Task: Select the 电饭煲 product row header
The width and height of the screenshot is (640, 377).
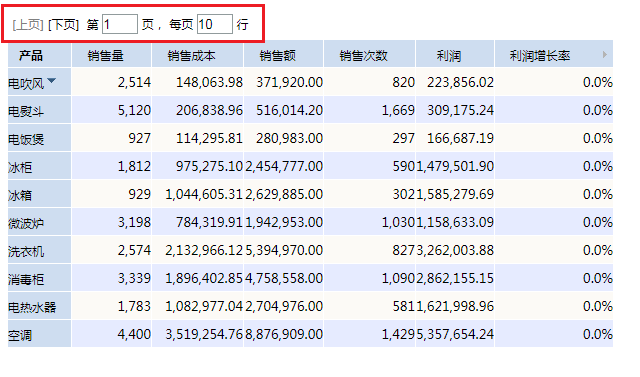Action: coord(40,138)
